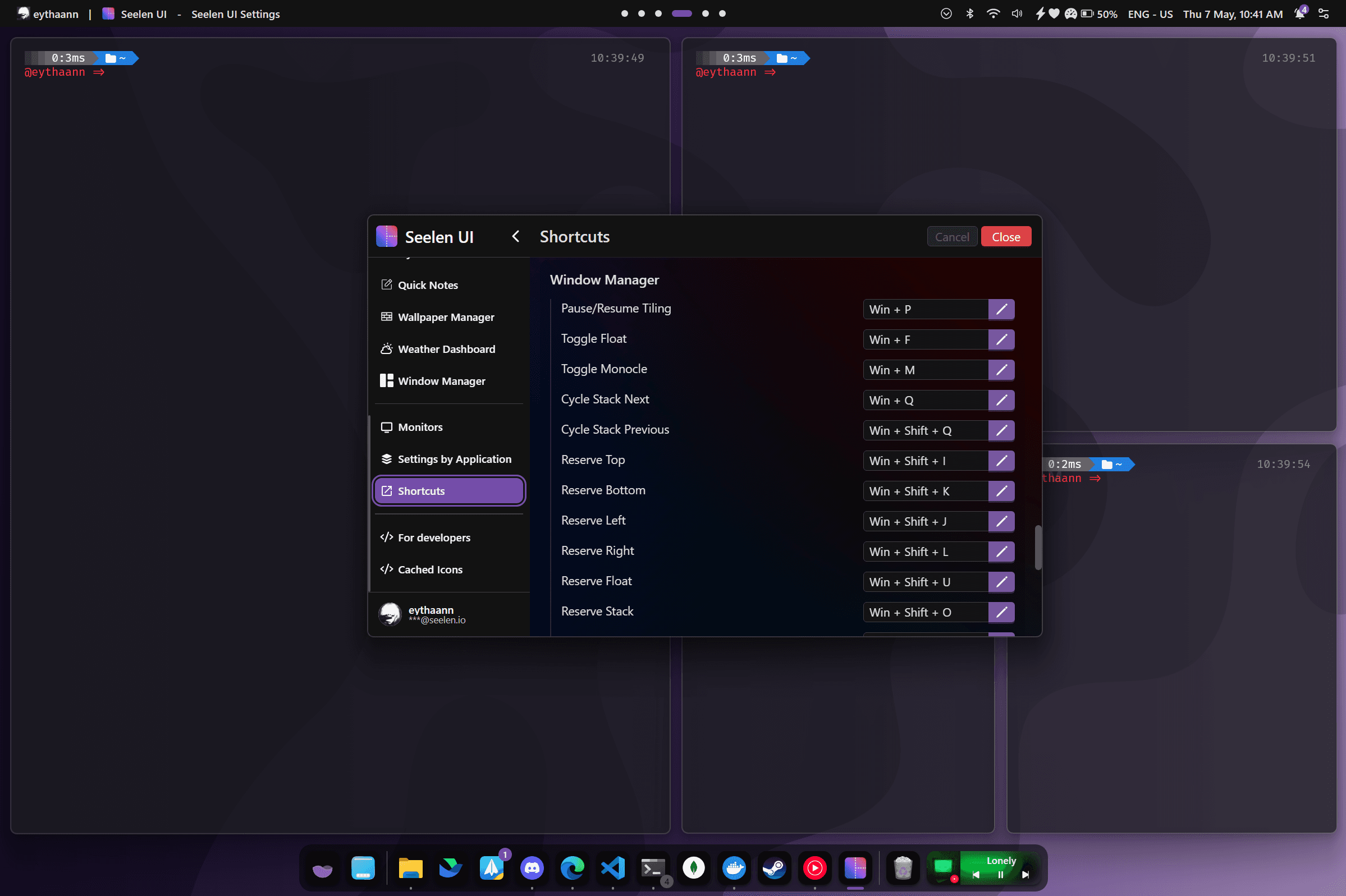This screenshot has width=1346, height=896.
Task: Open Bluetooth from the top bar
Action: click(x=969, y=13)
